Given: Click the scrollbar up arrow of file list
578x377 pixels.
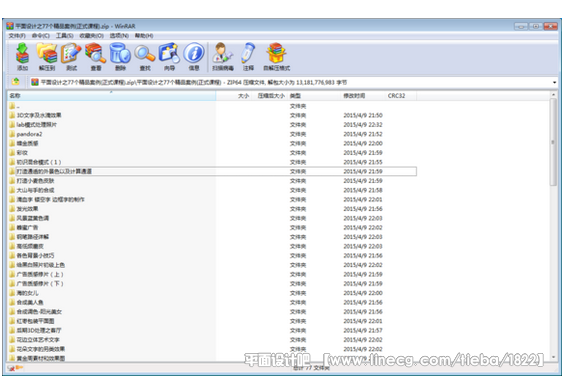Looking at the screenshot, I should coord(553,95).
